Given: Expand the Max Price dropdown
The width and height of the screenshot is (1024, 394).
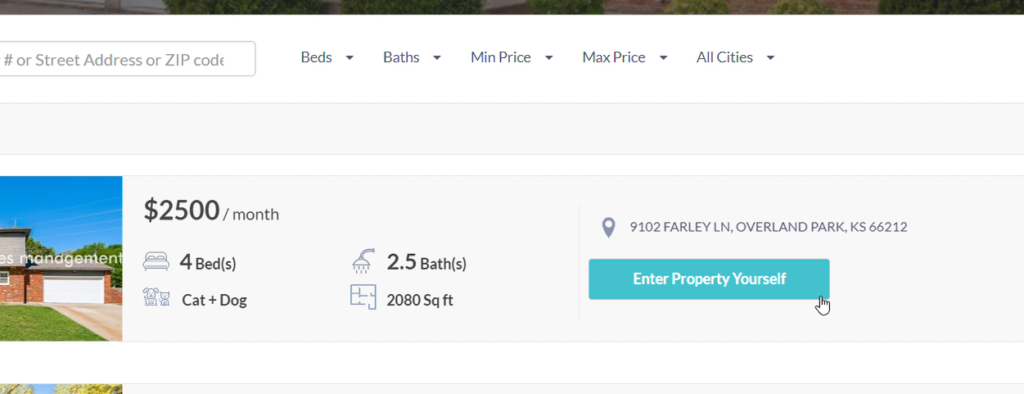Looking at the screenshot, I should point(625,57).
